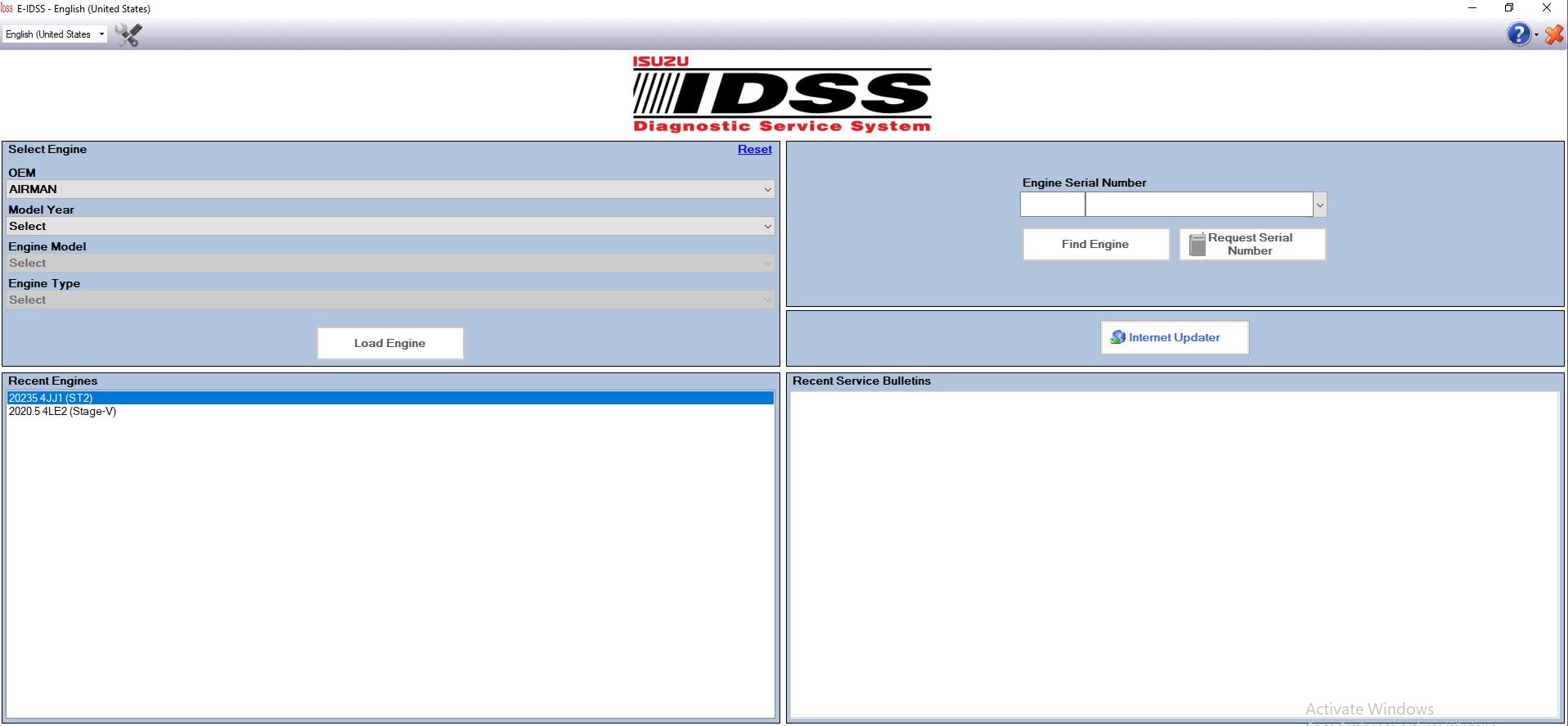Click the red X exit icon in toolbar
The width and height of the screenshot is (1568, 726).
point(1553,34)
